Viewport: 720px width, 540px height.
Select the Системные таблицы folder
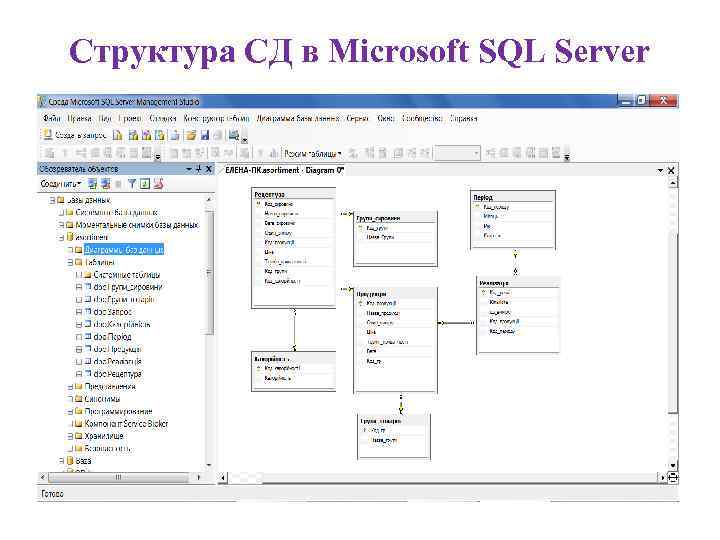(127, 275)
